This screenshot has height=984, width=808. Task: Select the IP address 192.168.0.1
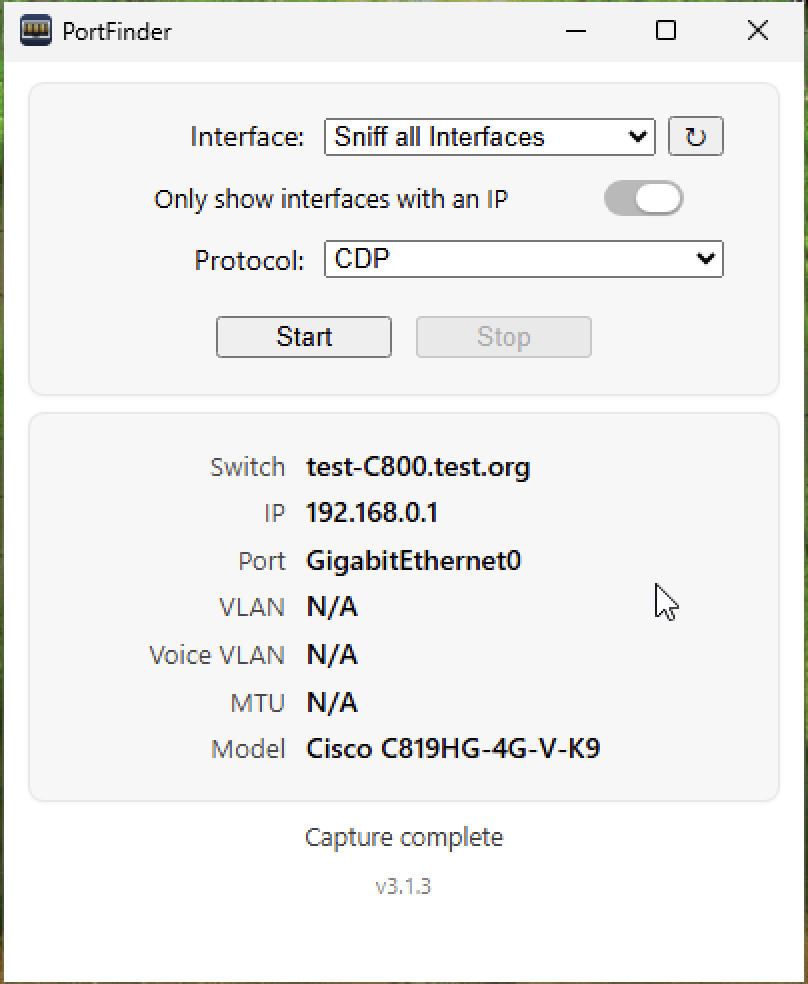coord(372,513)
